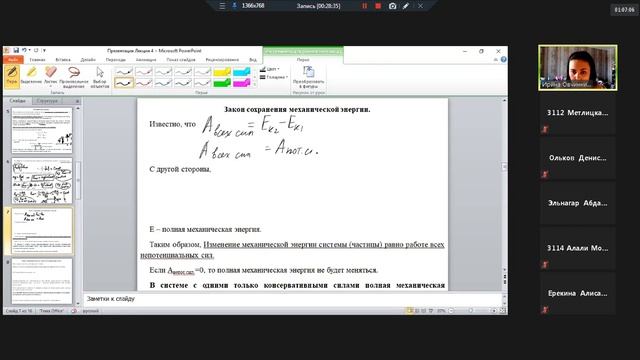Pick the fifth pen style in top row
The height and width of the screenshot is (360, 640).
[x=202, y=72]
